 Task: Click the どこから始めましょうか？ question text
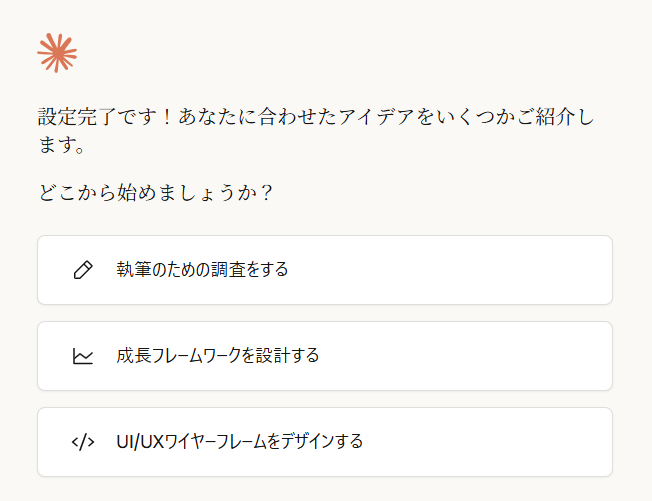[x=155, y=192]
